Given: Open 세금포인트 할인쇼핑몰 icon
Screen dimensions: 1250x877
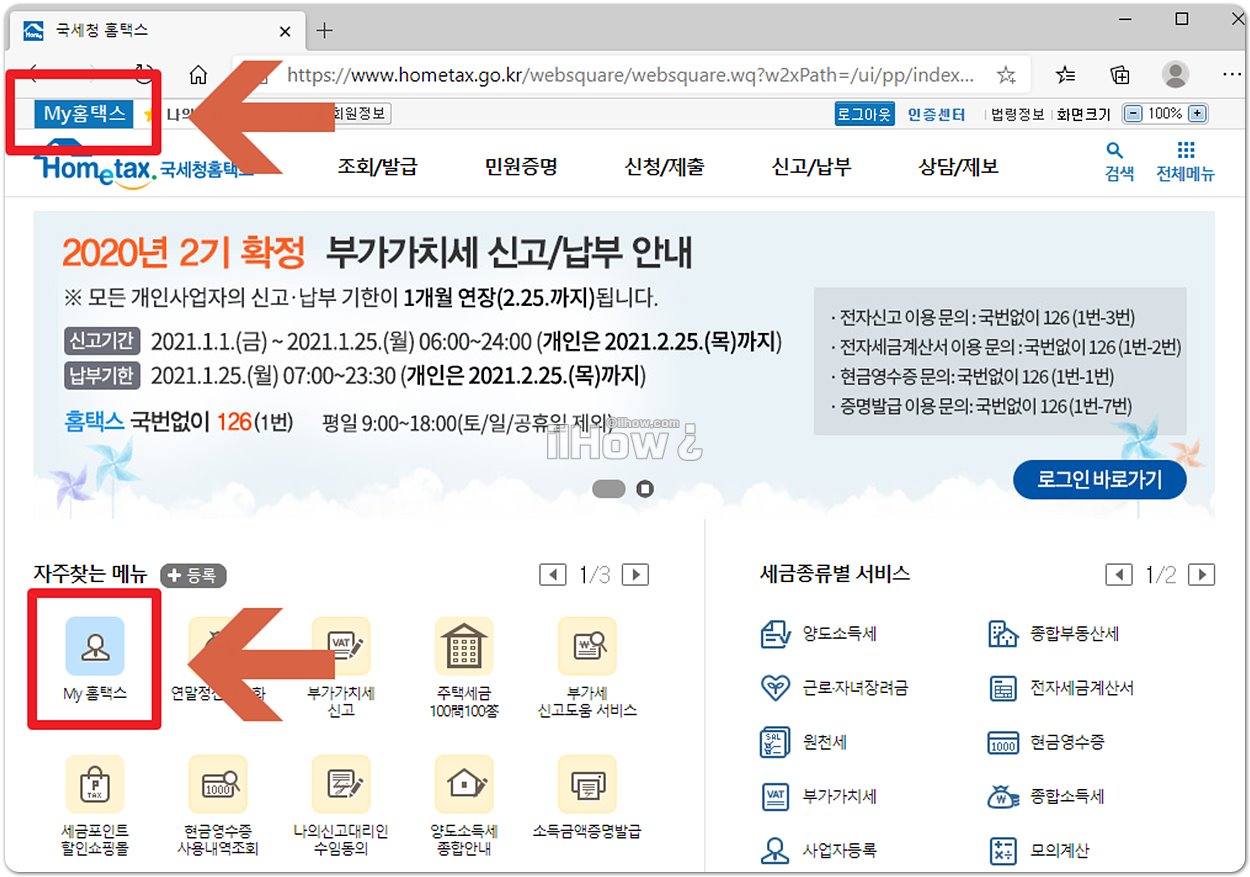Looking at the screenshot, I should click(95, 784).
